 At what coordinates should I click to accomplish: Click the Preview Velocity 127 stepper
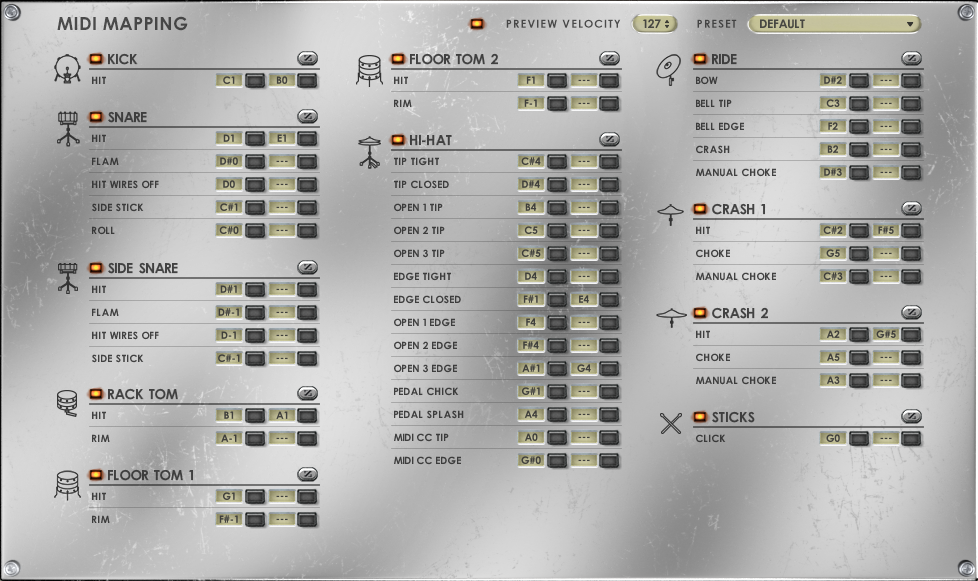pos(655,24)
